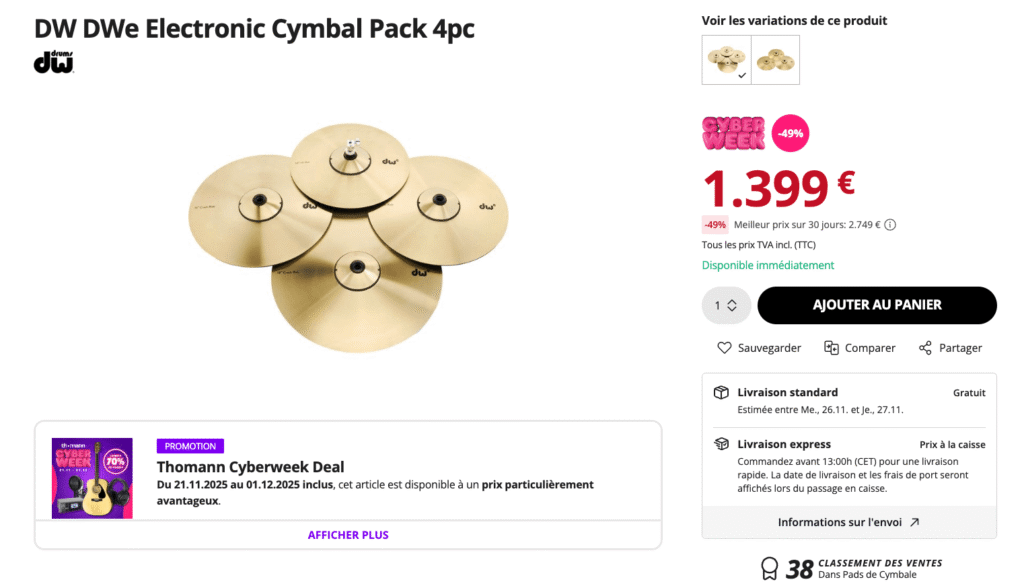Click the Cyberweek promo thumbnail image
This screenshot has width=1024, height=588.
coord(92,478)
